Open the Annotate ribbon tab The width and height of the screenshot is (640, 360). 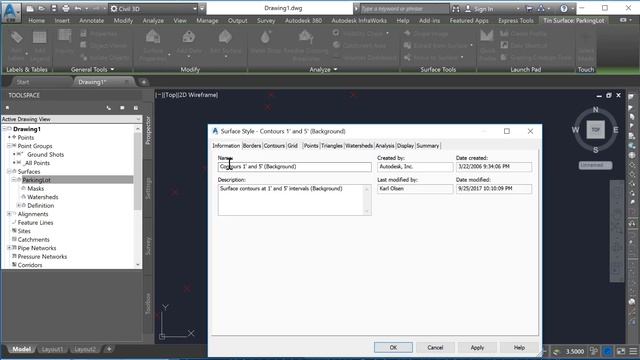pyautogui.click(x=91, y=20)
